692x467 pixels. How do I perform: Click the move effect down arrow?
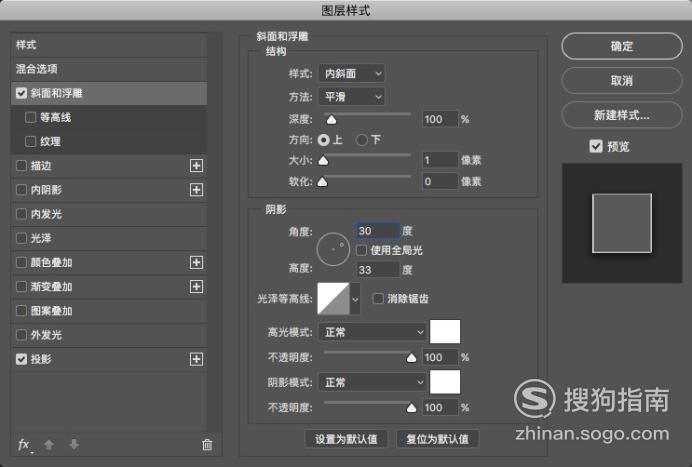click(x=74, y=444)
